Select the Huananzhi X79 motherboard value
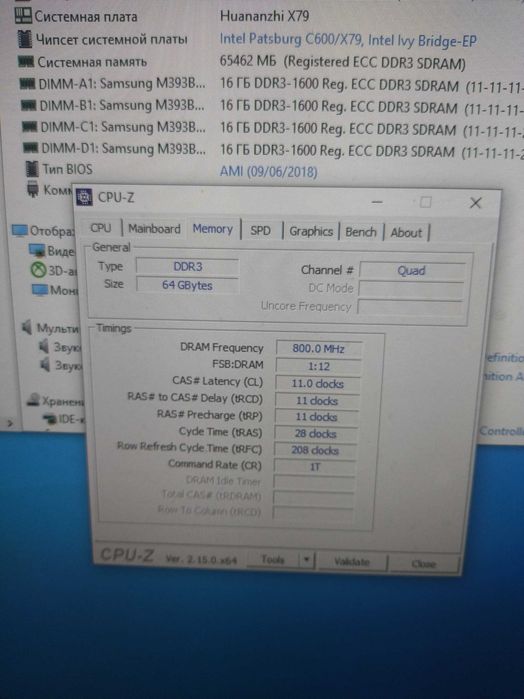 [x=264, y=16]
